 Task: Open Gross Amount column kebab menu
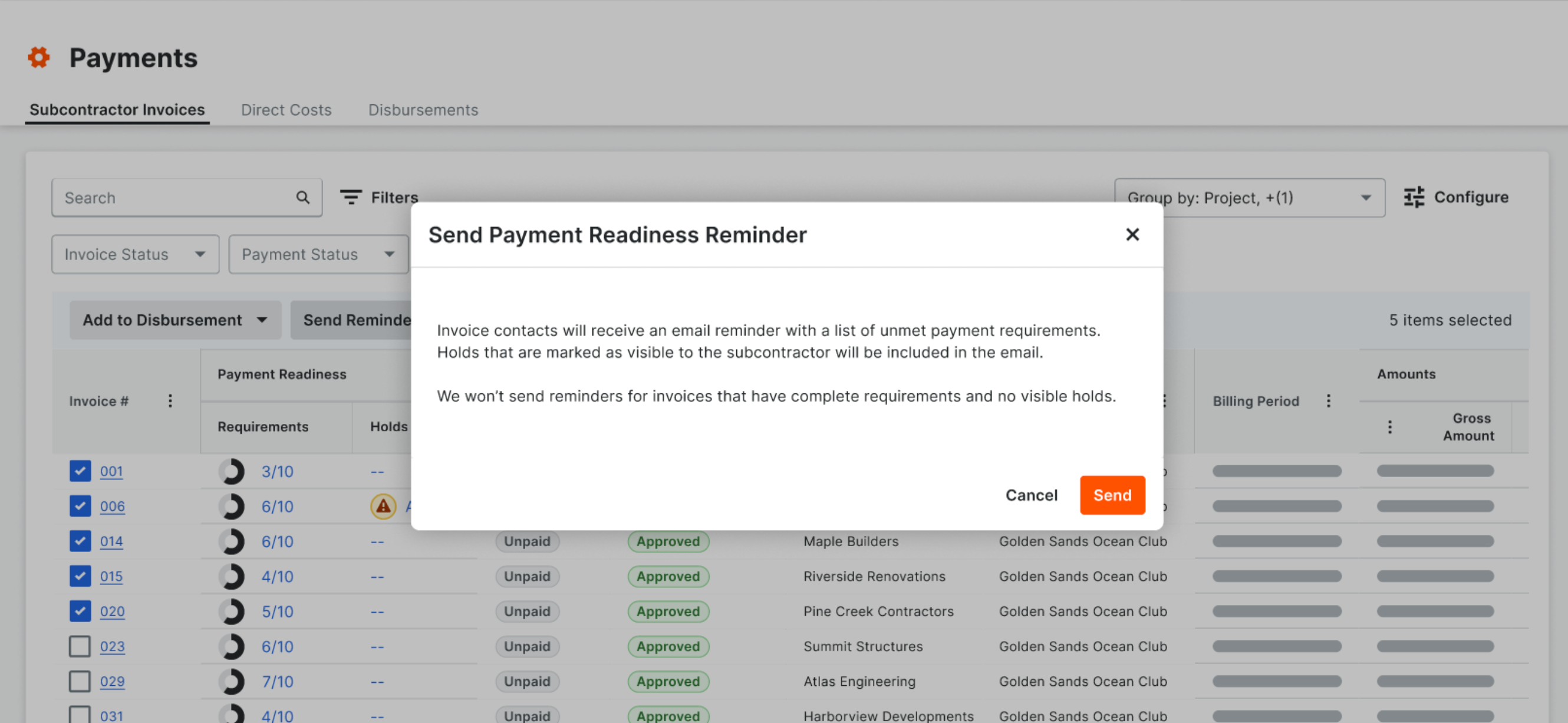[x=1389, y=427]
